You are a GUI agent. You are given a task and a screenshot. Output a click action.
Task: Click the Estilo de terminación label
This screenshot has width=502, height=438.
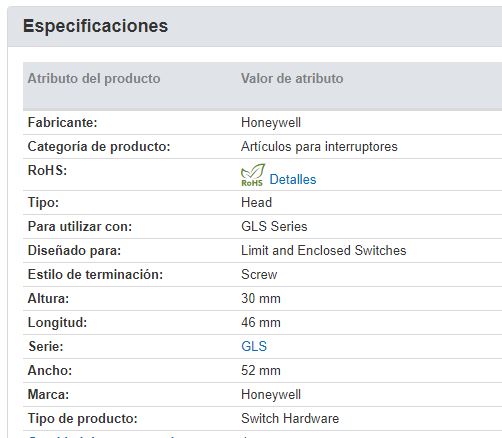point(95,274)
